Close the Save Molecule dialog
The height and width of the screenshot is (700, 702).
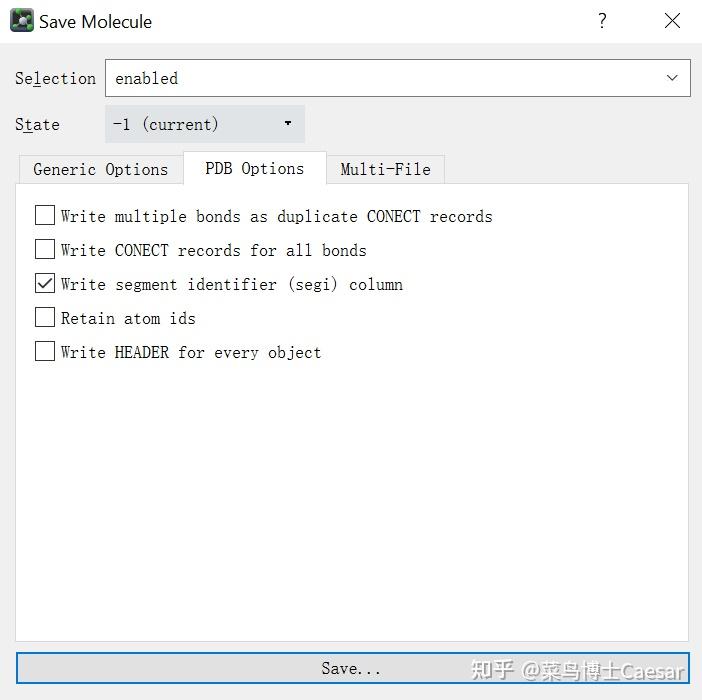tap(672, 21)
